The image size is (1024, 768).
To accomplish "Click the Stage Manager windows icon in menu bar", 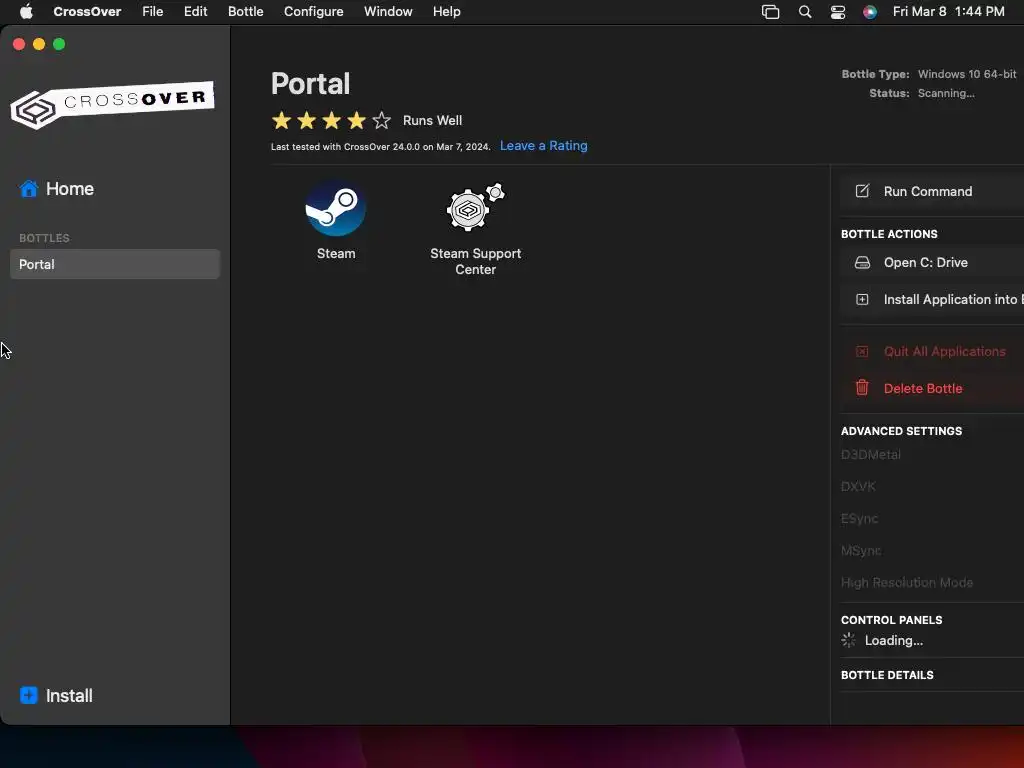I will click(771, 12).
